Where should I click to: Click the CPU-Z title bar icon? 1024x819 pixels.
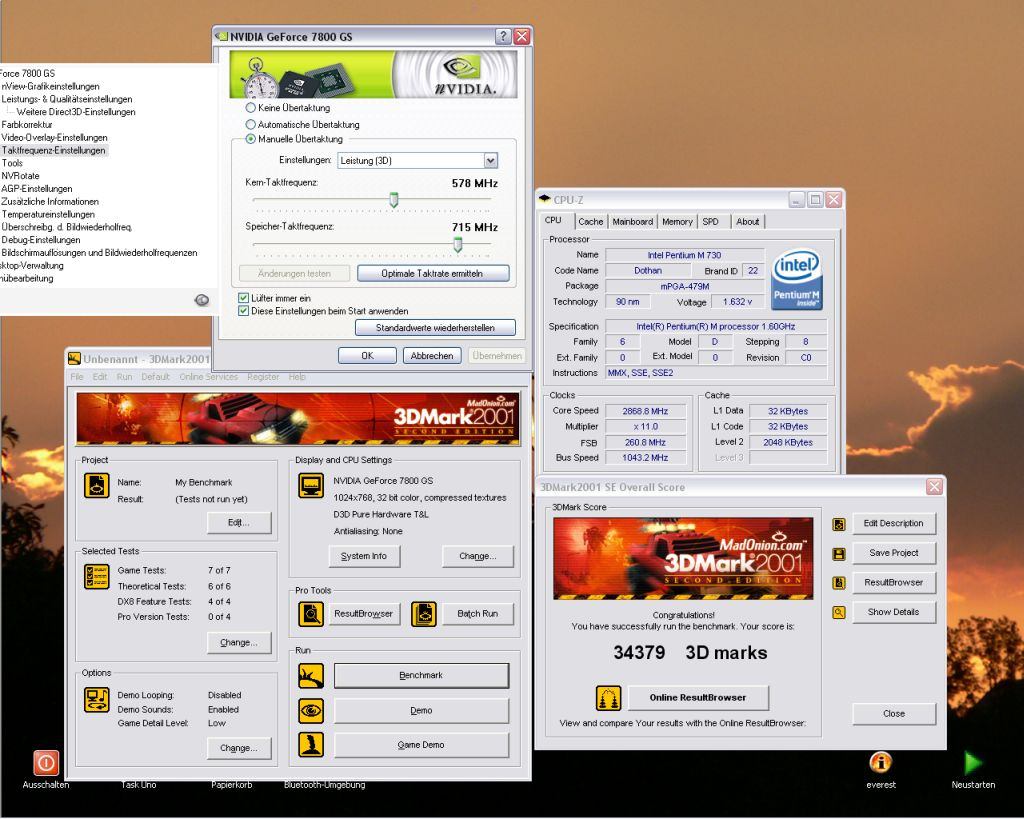(545, 199)
